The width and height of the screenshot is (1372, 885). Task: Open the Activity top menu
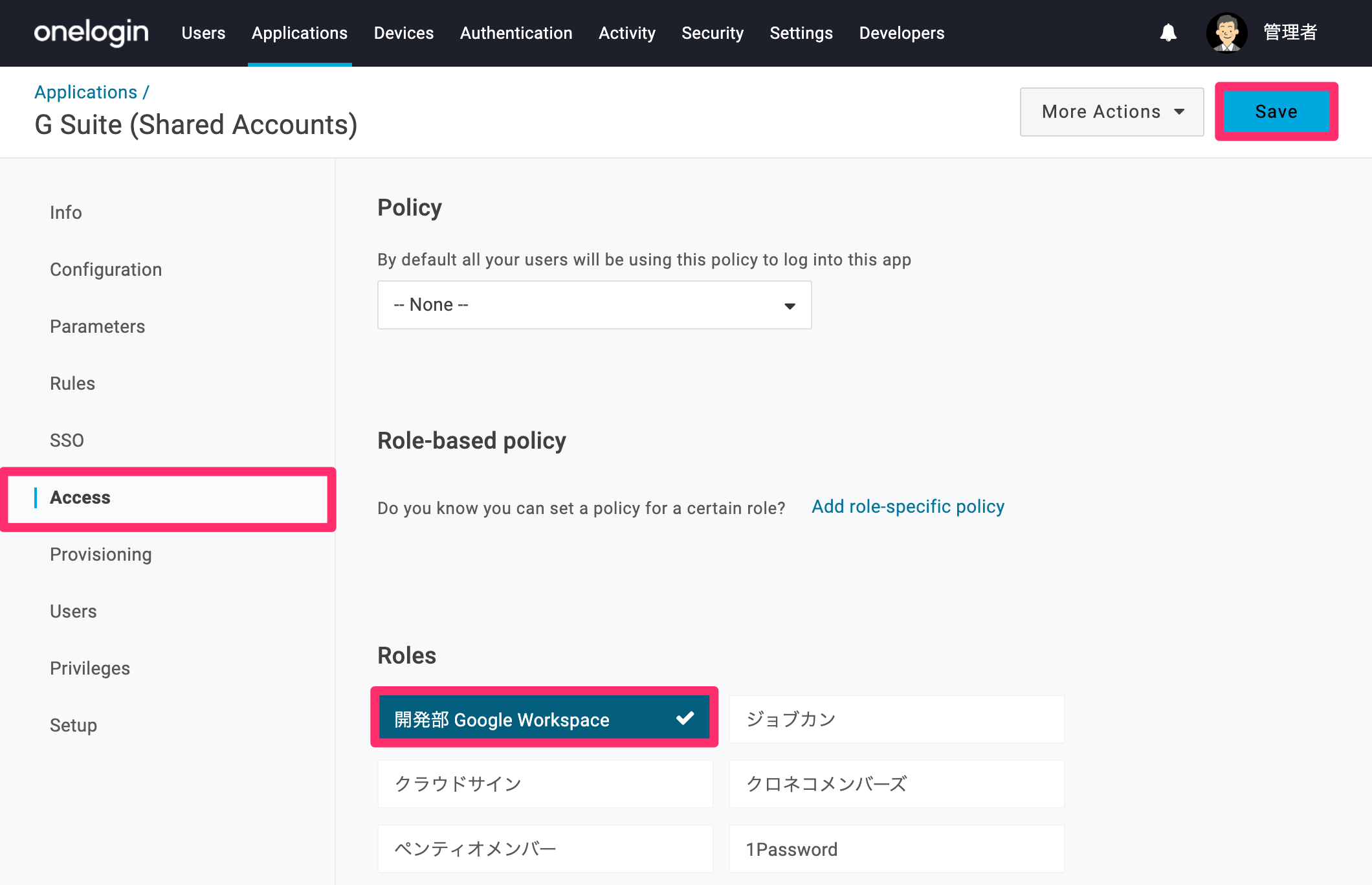click(627, 33)
